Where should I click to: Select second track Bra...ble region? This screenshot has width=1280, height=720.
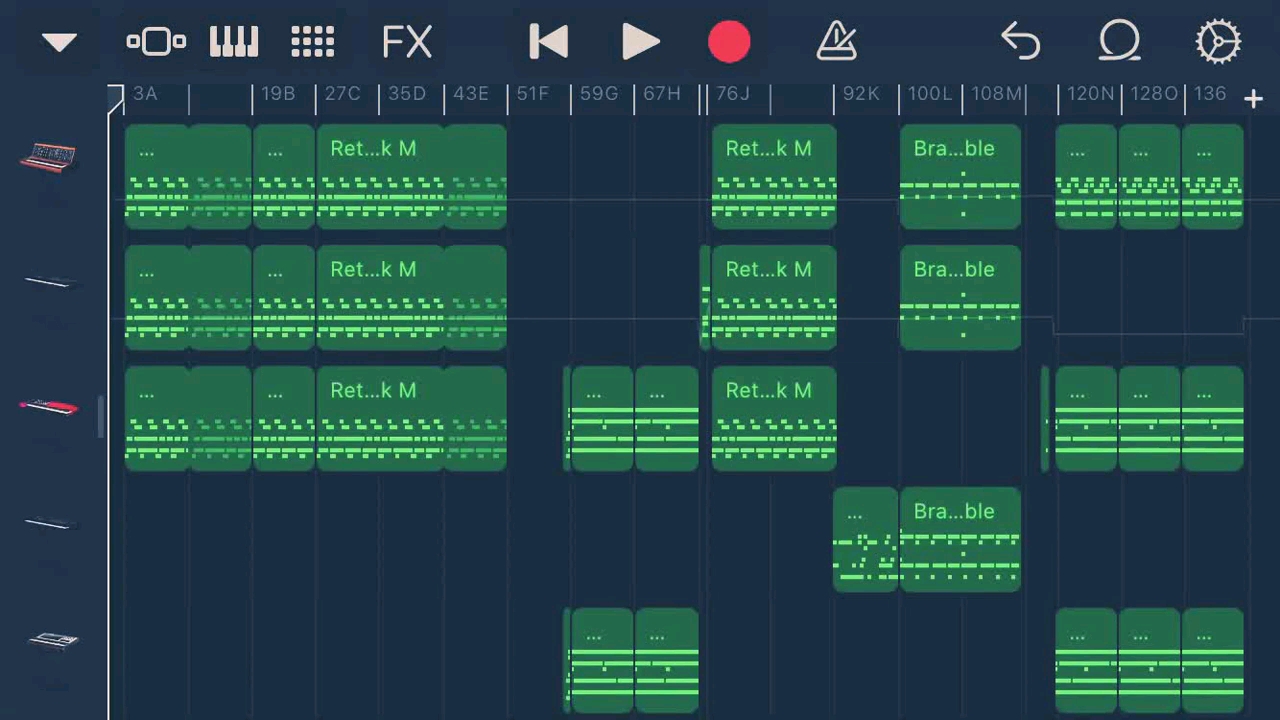point(960,298)
